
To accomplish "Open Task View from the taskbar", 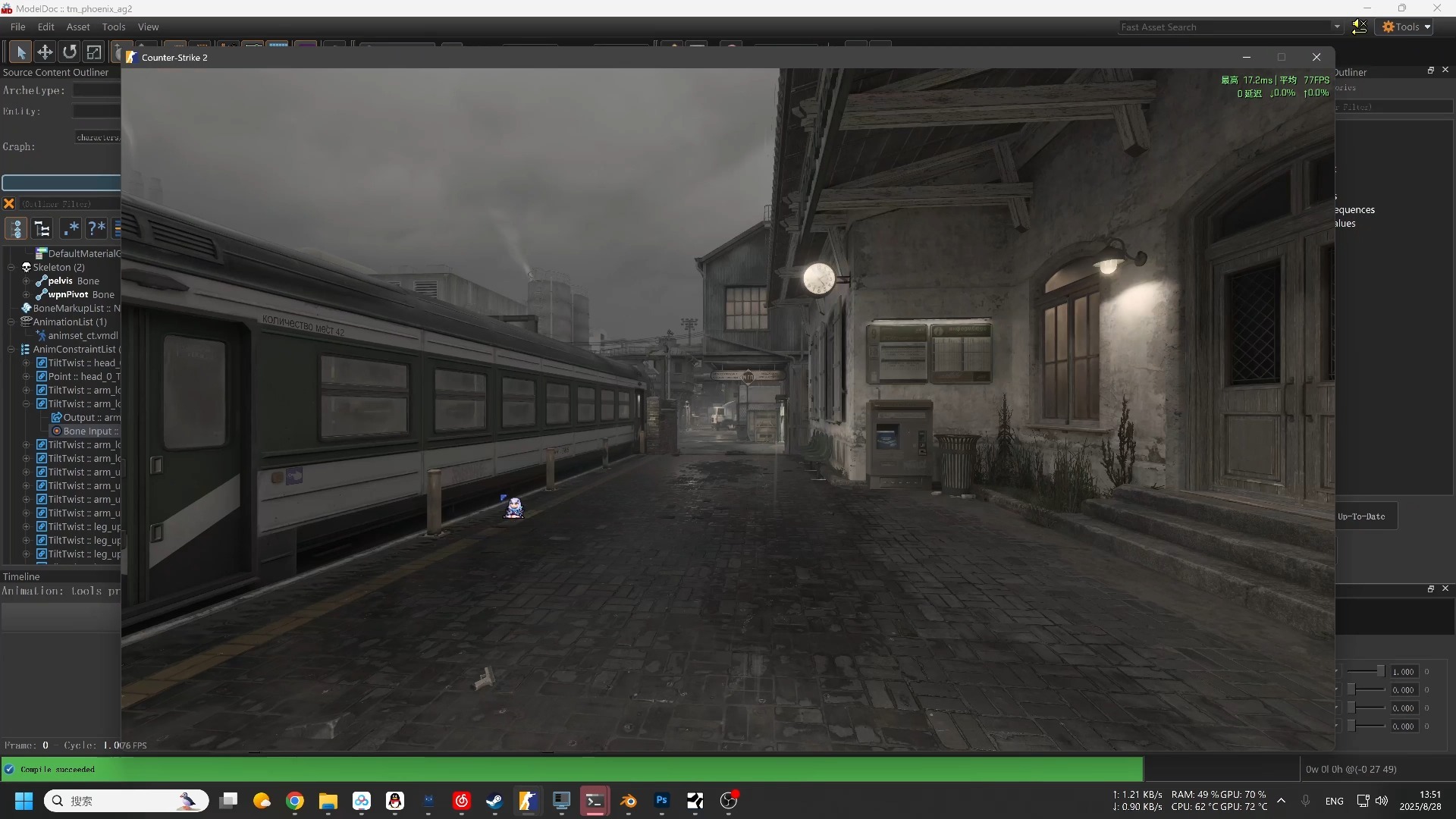I will tap(228, 801).
